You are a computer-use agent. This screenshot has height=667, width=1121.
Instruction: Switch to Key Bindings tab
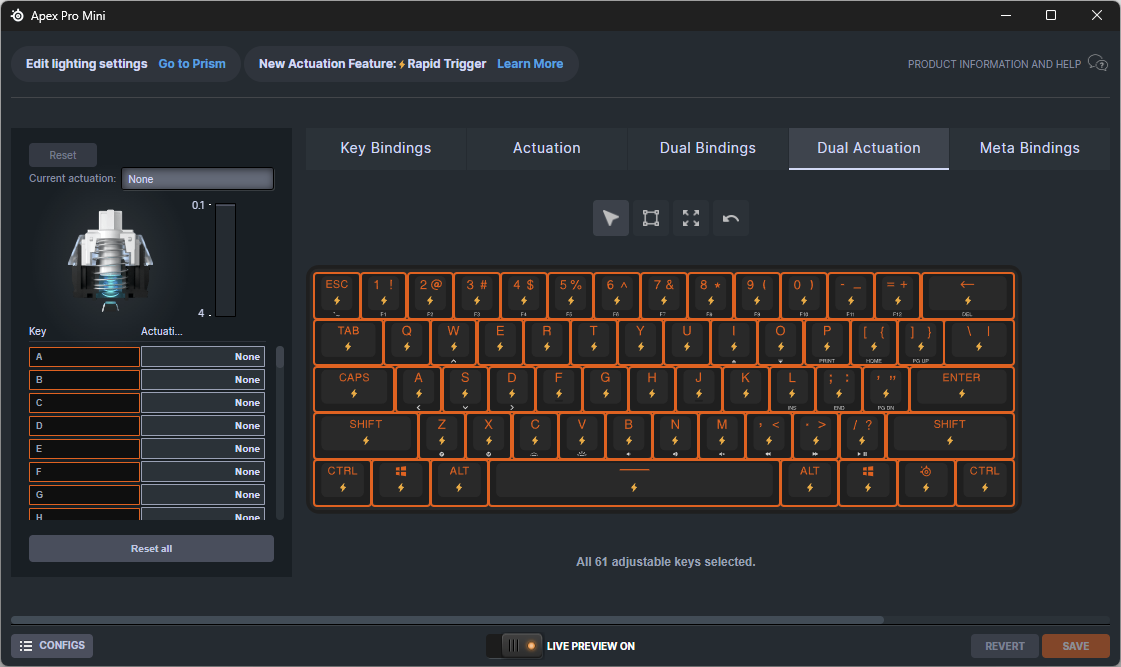click(x=385, y=148)
